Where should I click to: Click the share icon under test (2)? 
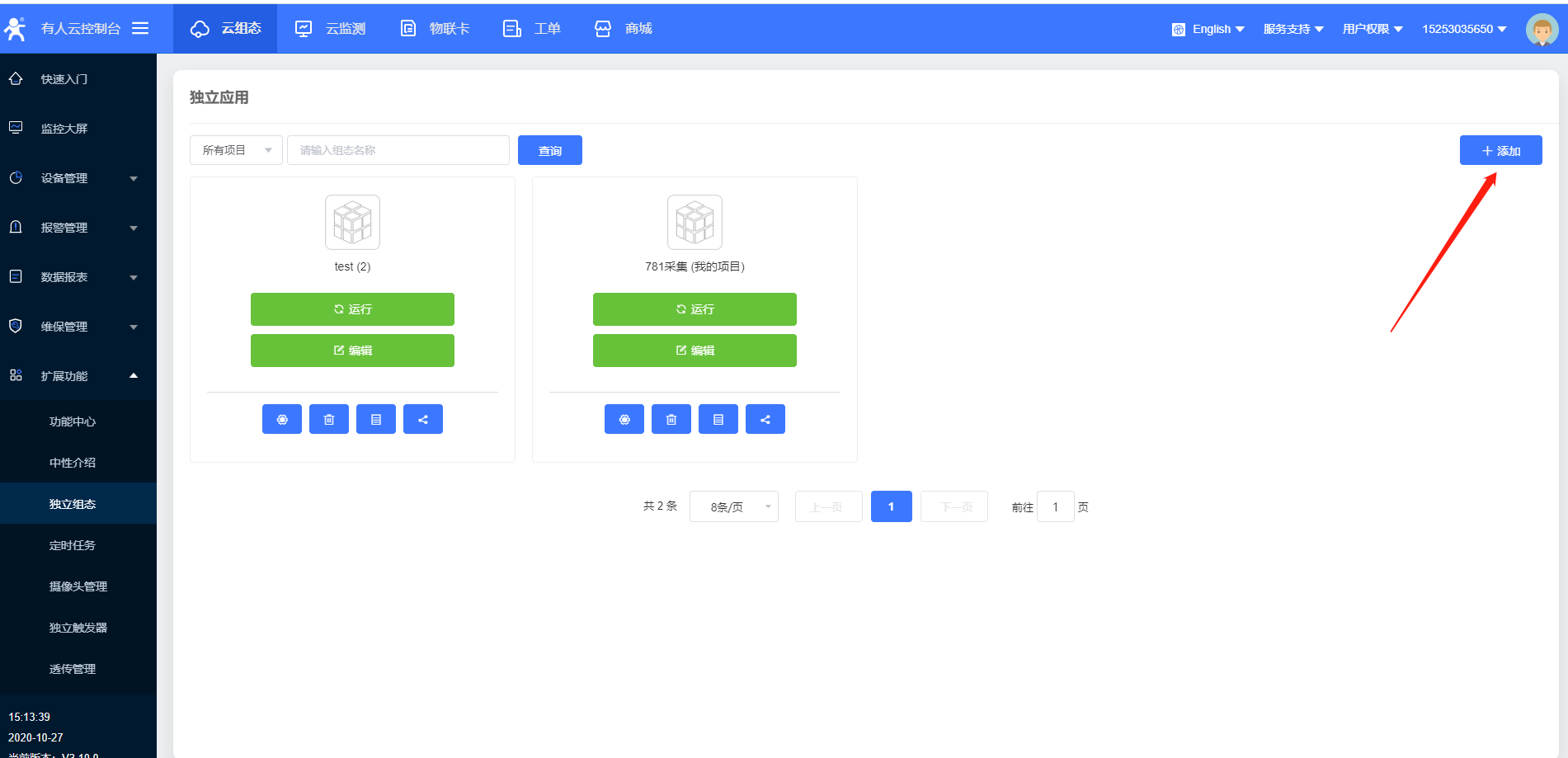[x=423, y=419]
